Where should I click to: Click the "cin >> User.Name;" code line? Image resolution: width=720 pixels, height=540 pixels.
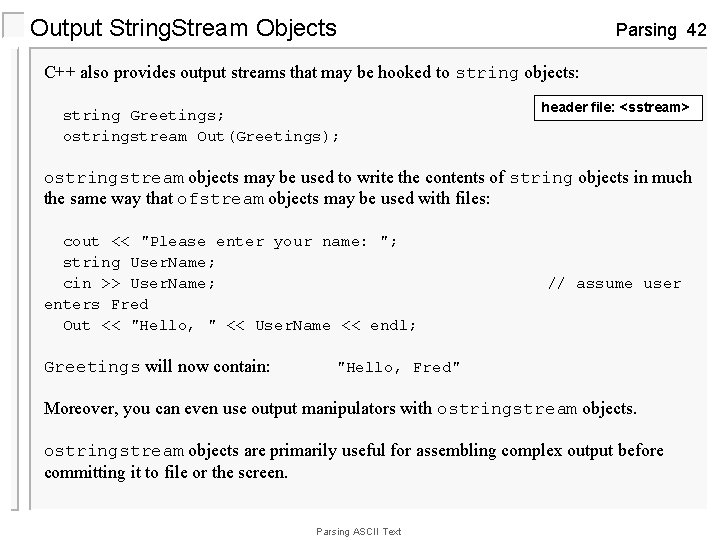click(x=139, y=284)
